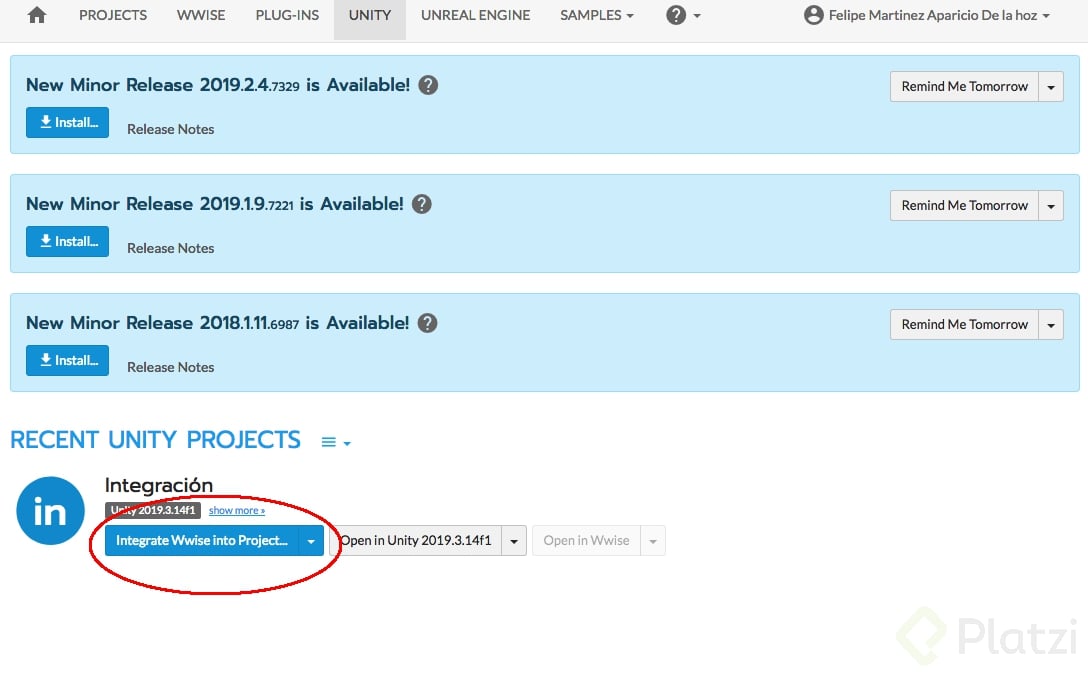The height and width of the screenshot is (673, 1088).
Task: Click help icon beside 2019.2.4.7329 release
Action: coord(428,85)
